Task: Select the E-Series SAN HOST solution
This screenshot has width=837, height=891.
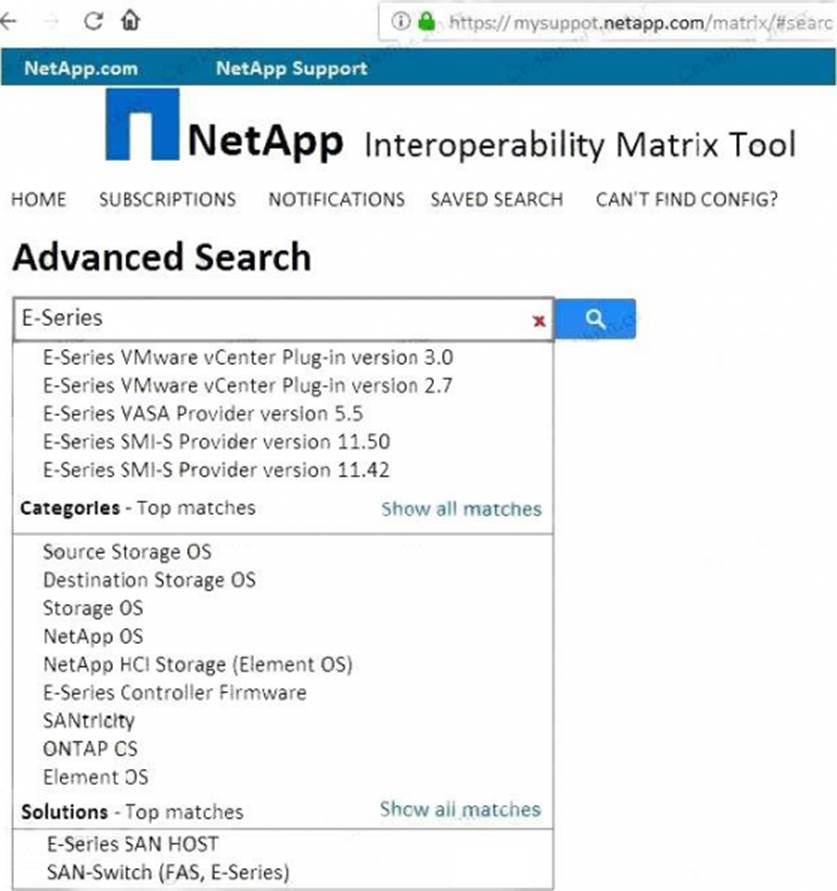Action: pyautogui.click(x=132, y=844)
